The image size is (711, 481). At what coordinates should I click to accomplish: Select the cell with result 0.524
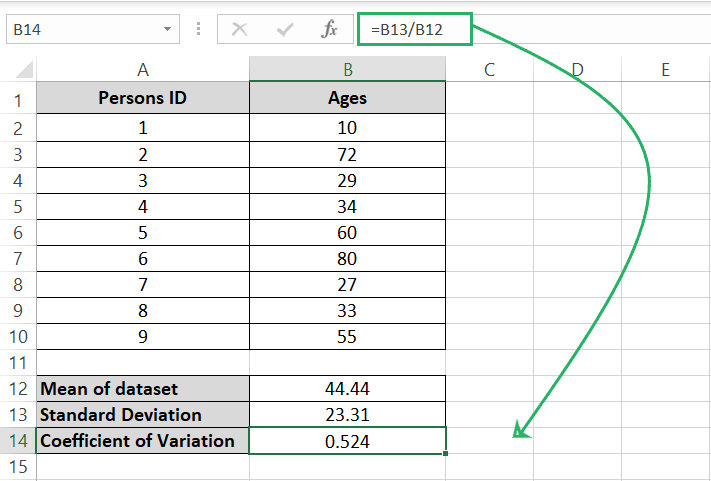[x=347, y=441]
